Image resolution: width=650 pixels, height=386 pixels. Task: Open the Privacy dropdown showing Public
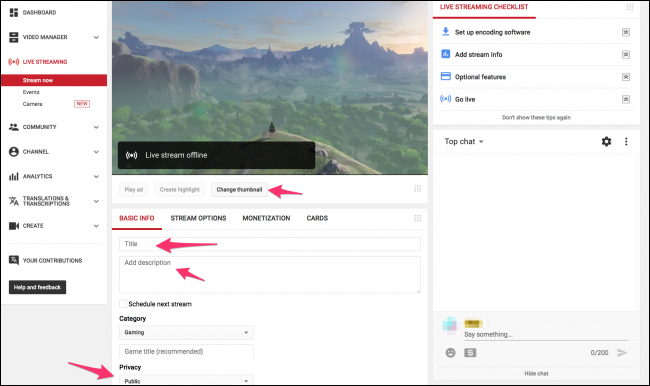tap(186, 380)
